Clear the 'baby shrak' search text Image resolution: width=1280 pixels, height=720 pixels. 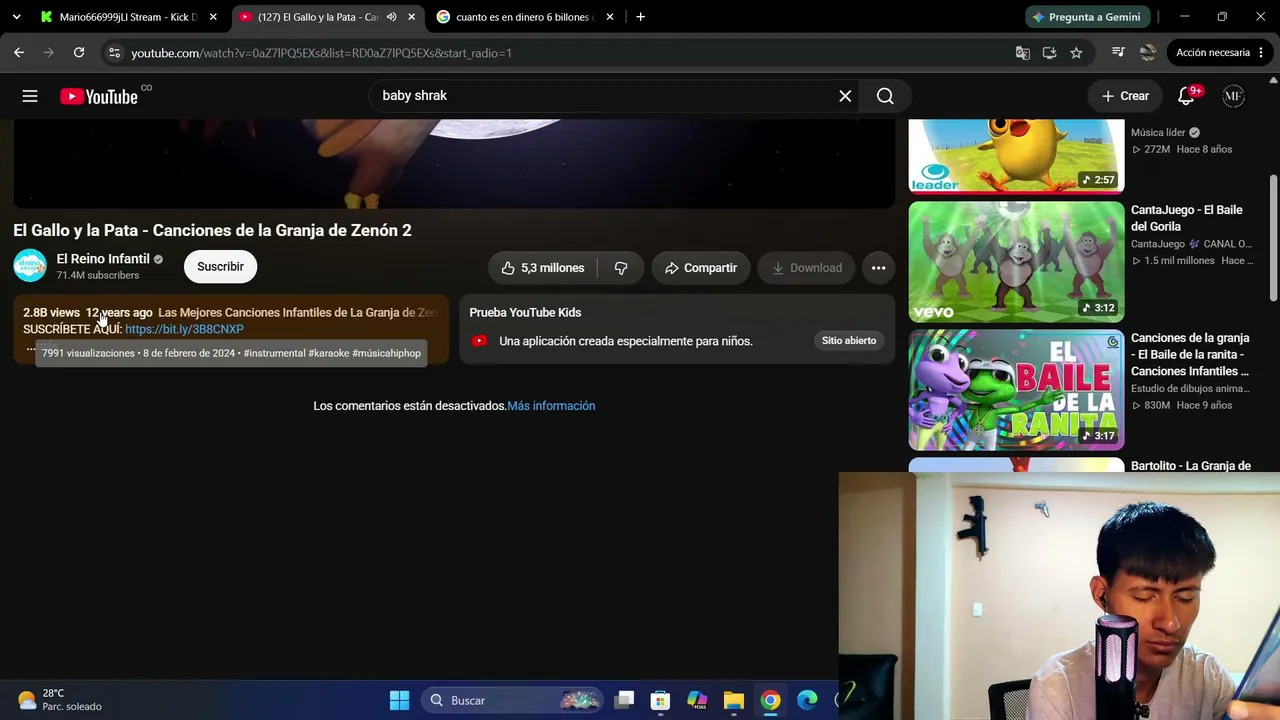pyautogui.click(x=845, y=96)
